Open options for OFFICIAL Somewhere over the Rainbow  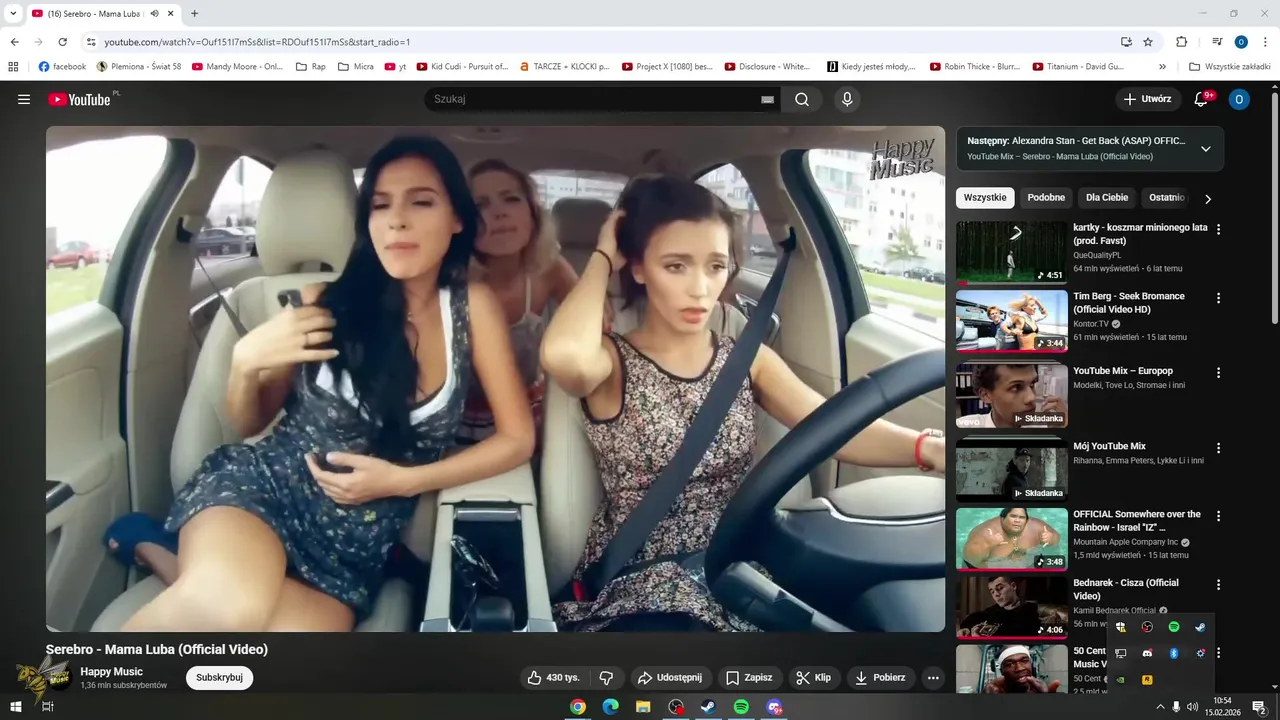pos(1218,516)
